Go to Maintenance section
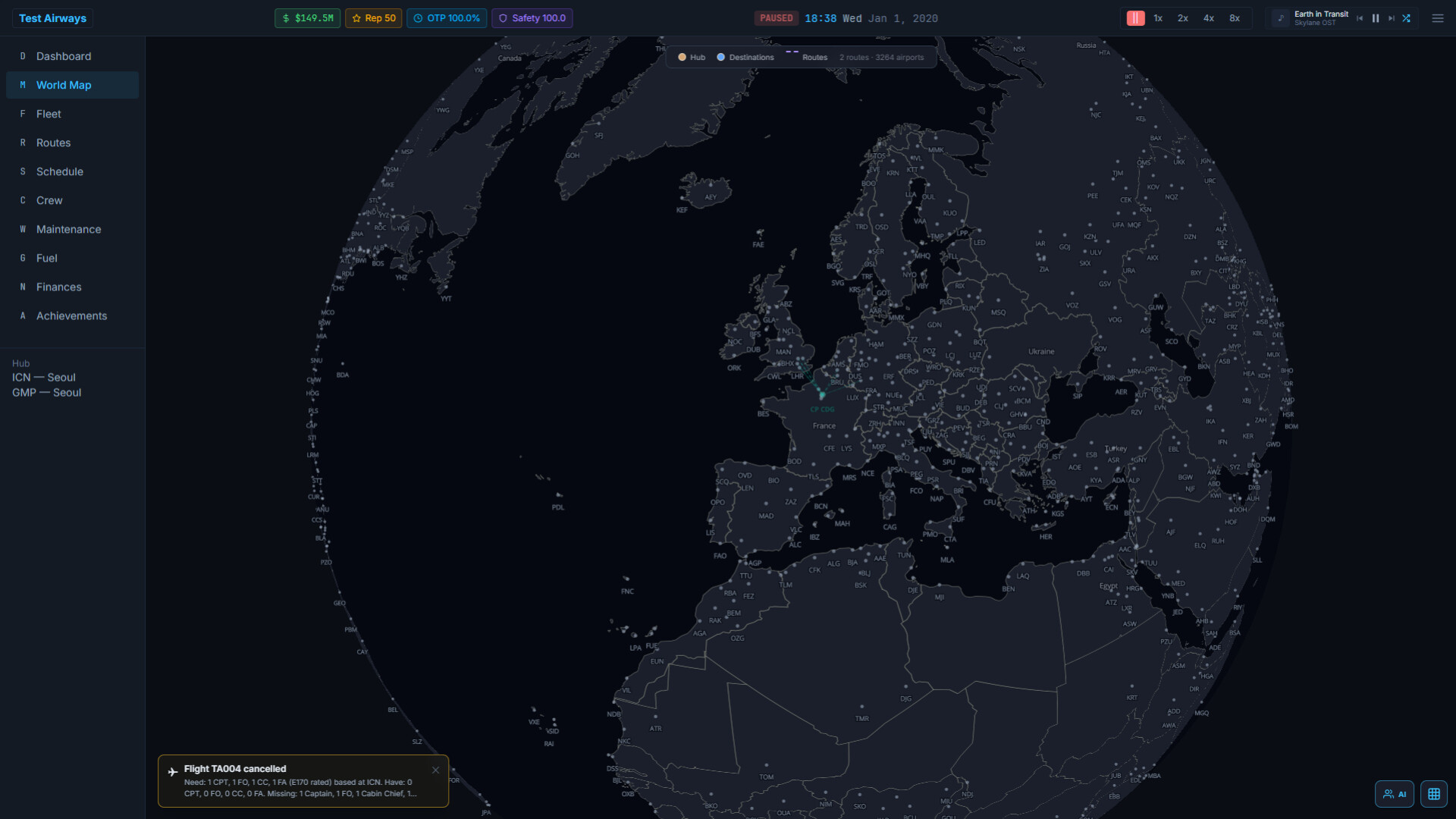 pyautogui.click(x=72, y=229)
